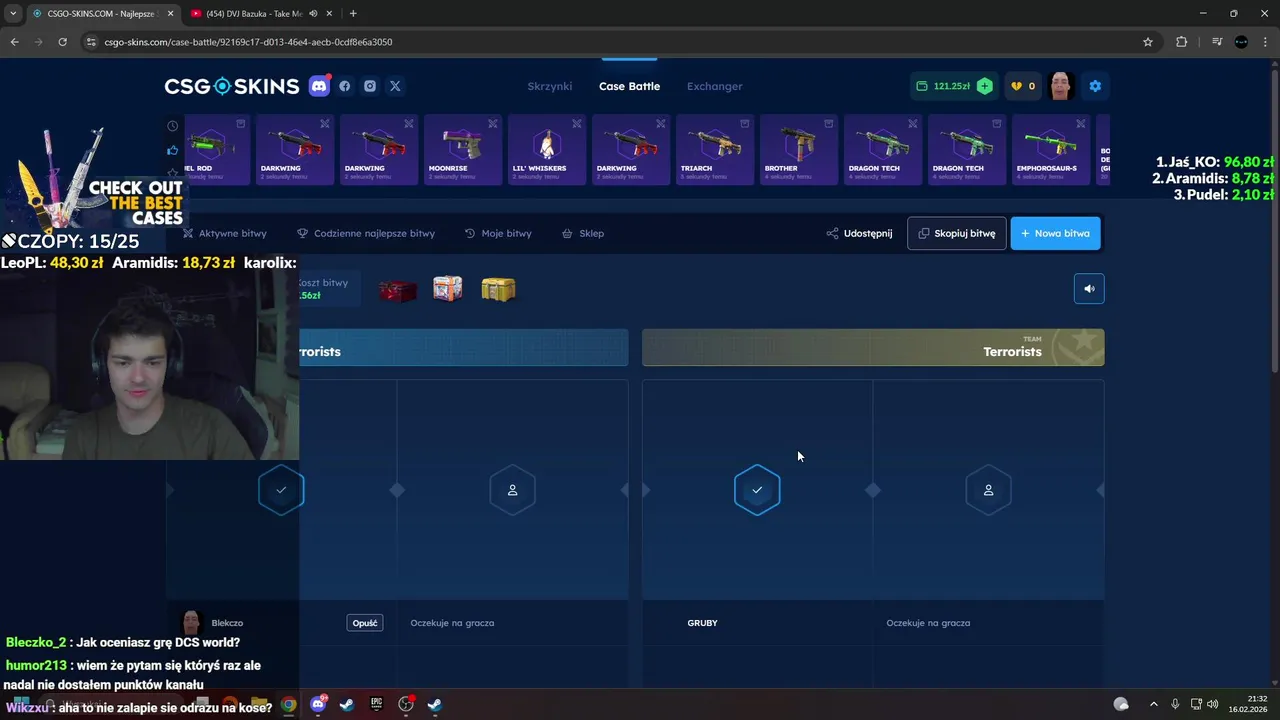Click the GRUBY player name
1280x720 pixels.
pos(702,623)
